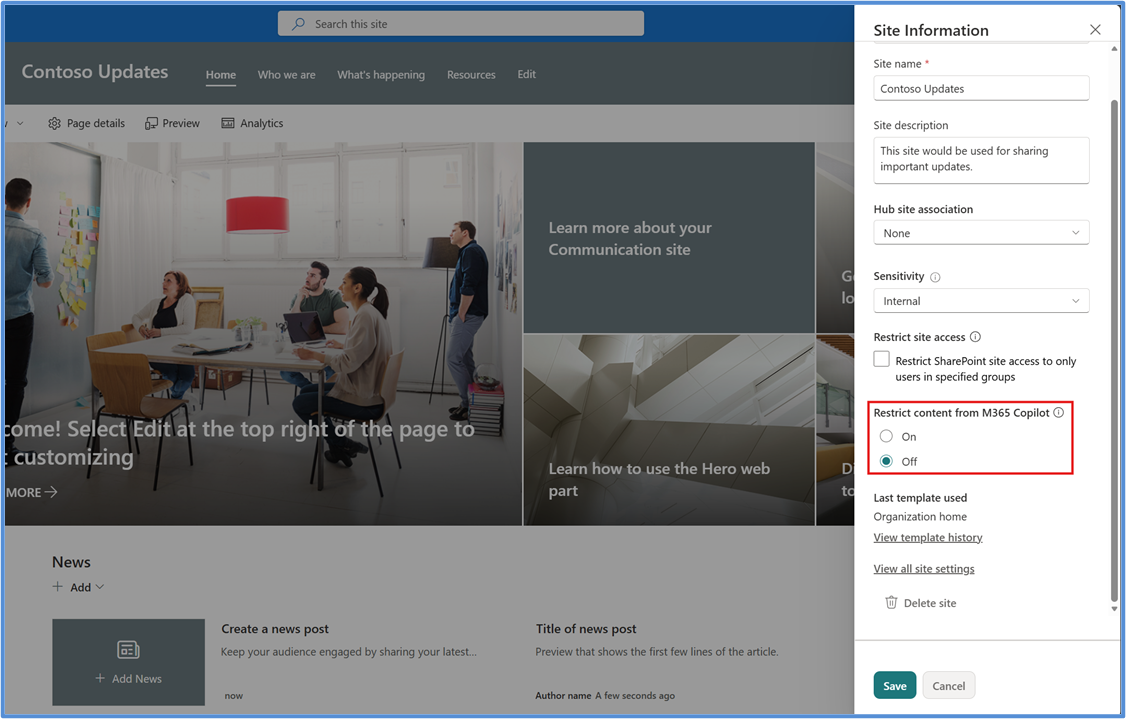
Task: Check Restrict SharePoint site access checkbox
Action: pos(881,358)
